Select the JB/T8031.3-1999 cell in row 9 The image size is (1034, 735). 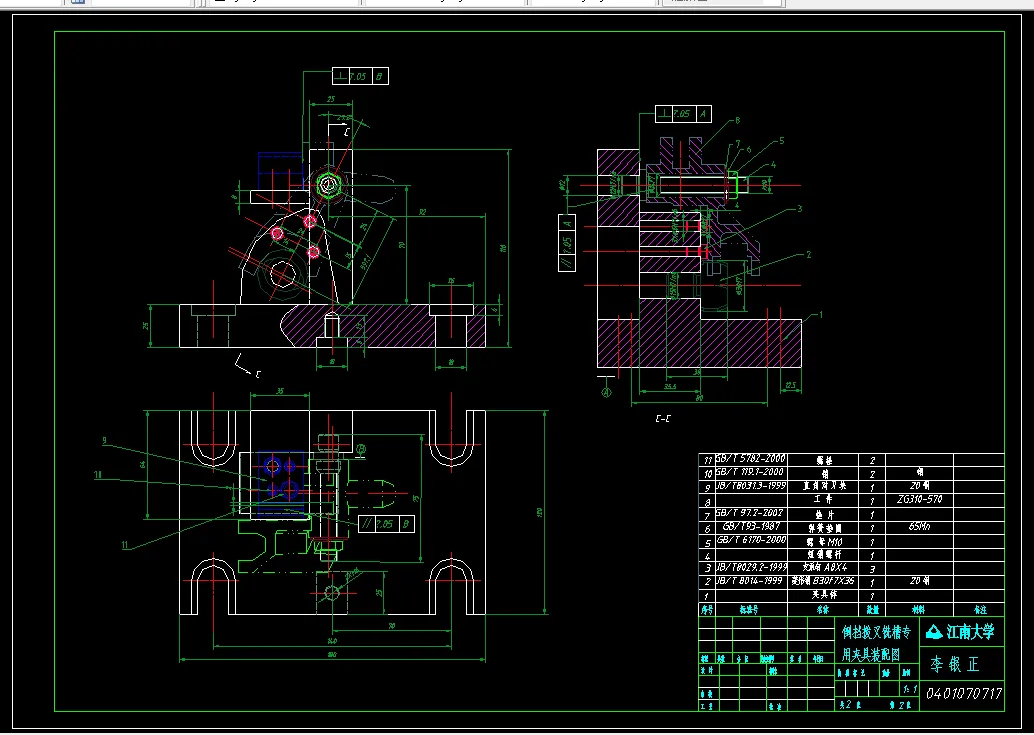[750, 485]
